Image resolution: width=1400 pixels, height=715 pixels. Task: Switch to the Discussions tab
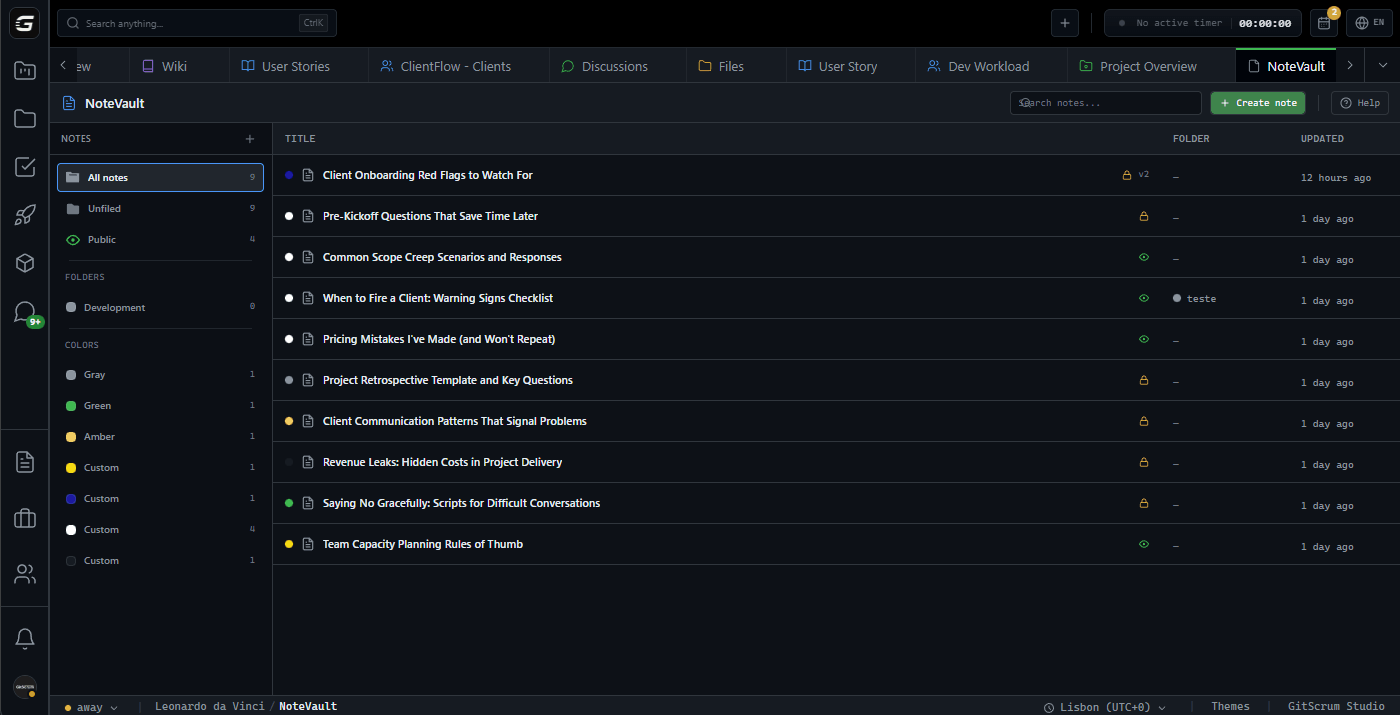pos(604,66)
